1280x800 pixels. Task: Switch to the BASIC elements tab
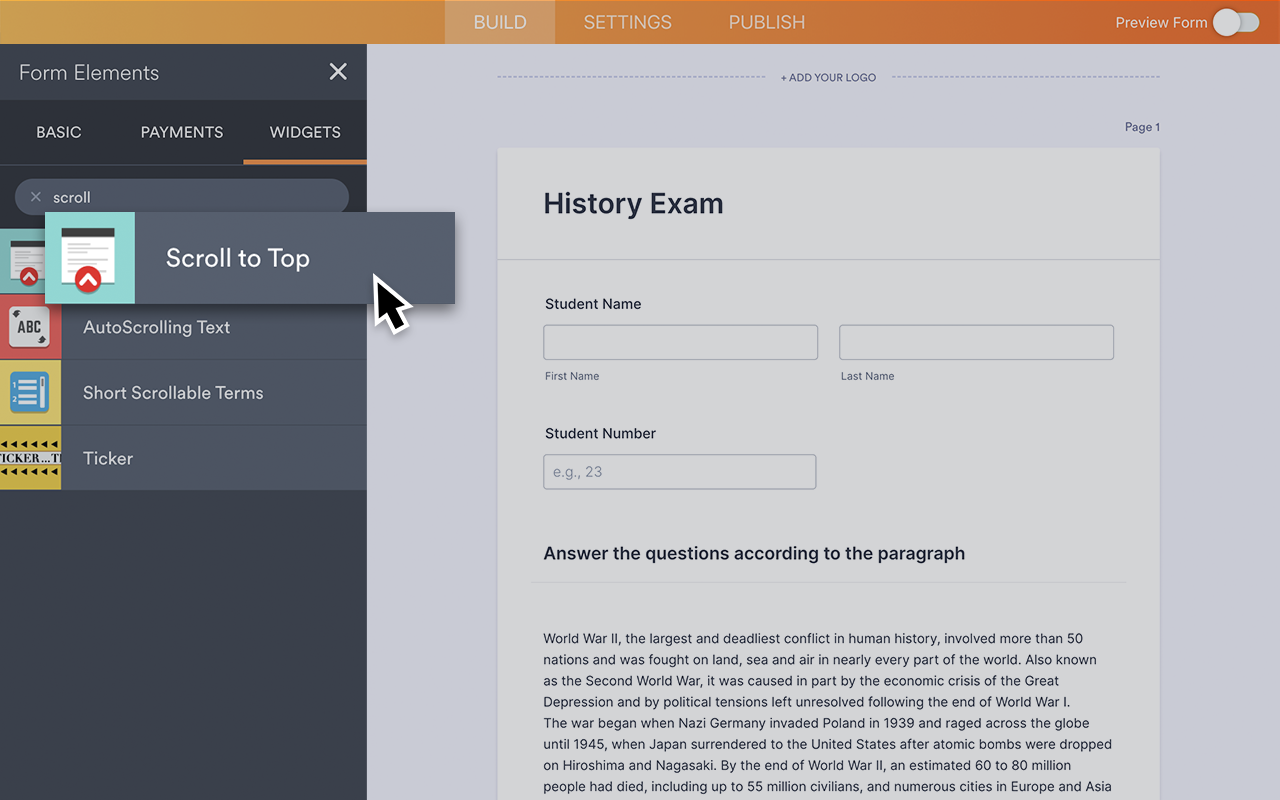click(59, 132)
